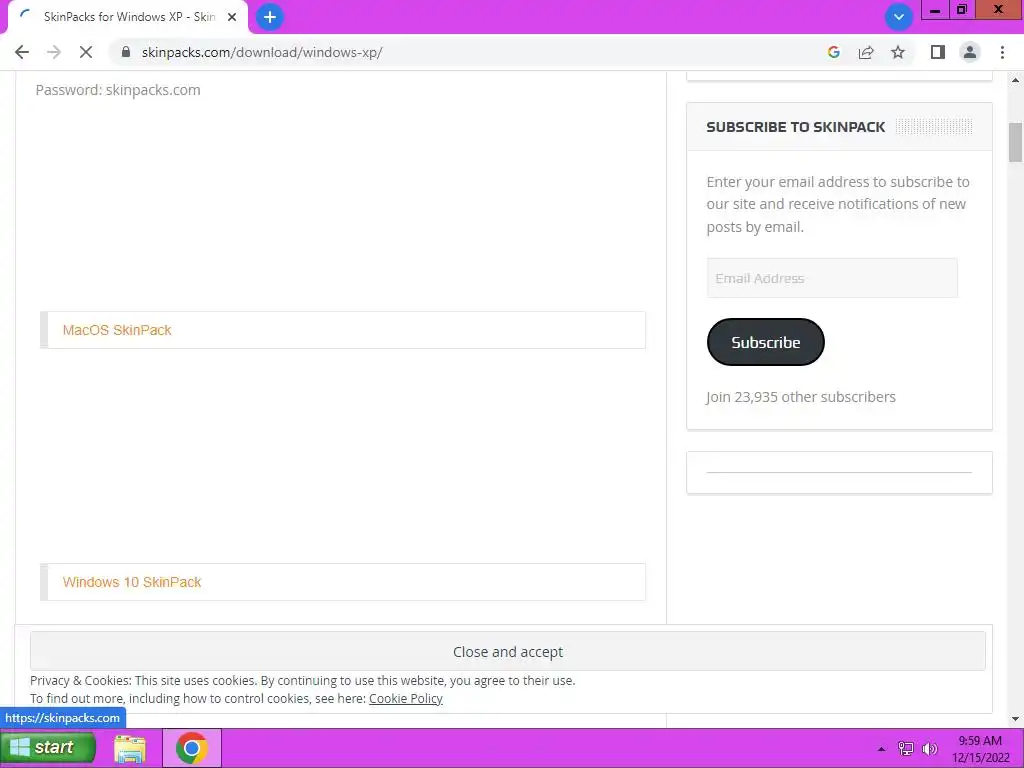Open File Explorer from taskbar

point(129,748)
